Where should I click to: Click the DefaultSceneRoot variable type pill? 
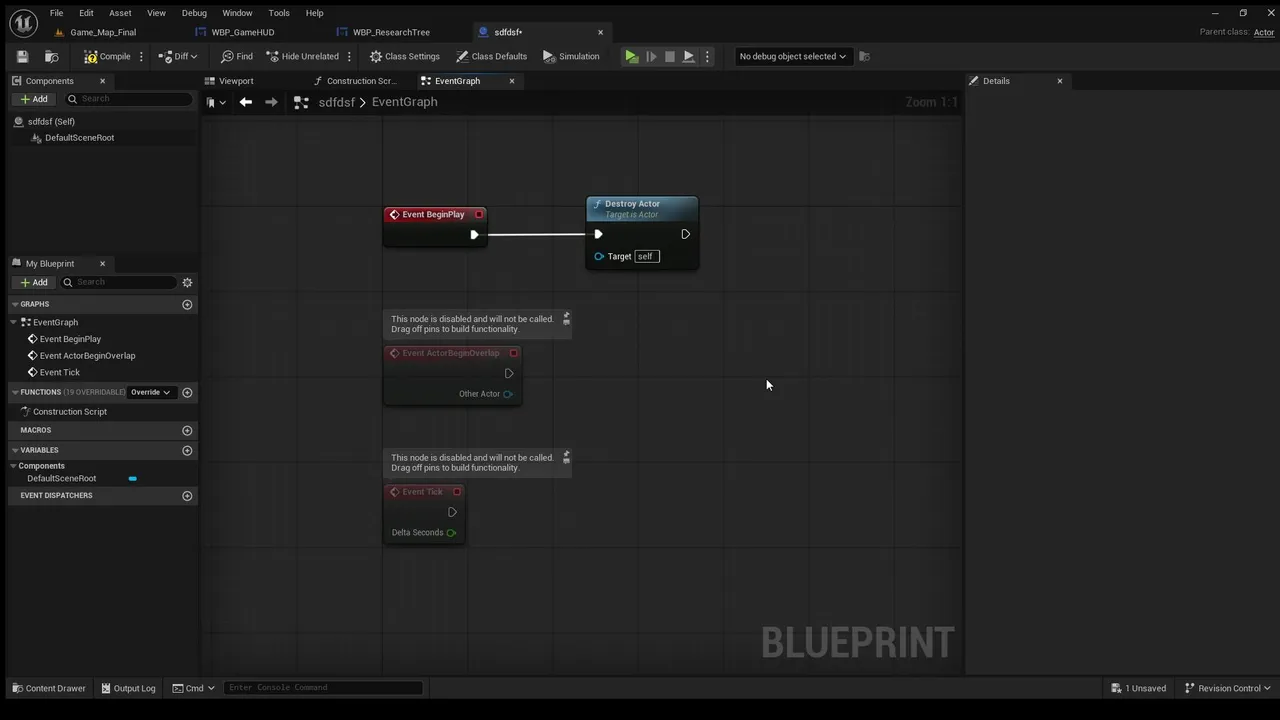click(x=132, y=479)
